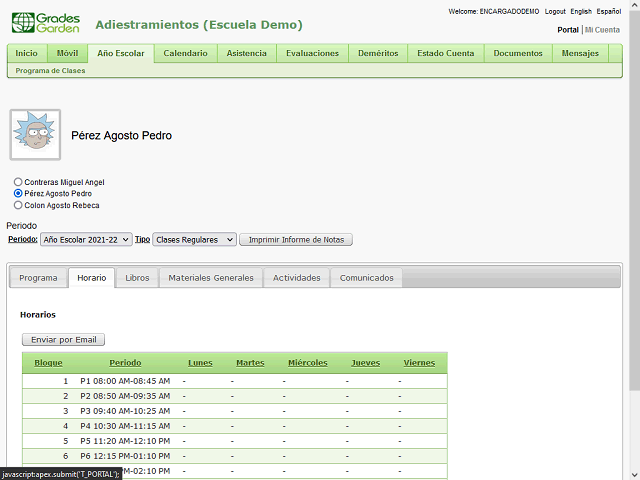Open the Año Escolar 2021-22 period dropdown
Image resolution: width=640 pixels, height=480 pixels.
tap(86, 240)
